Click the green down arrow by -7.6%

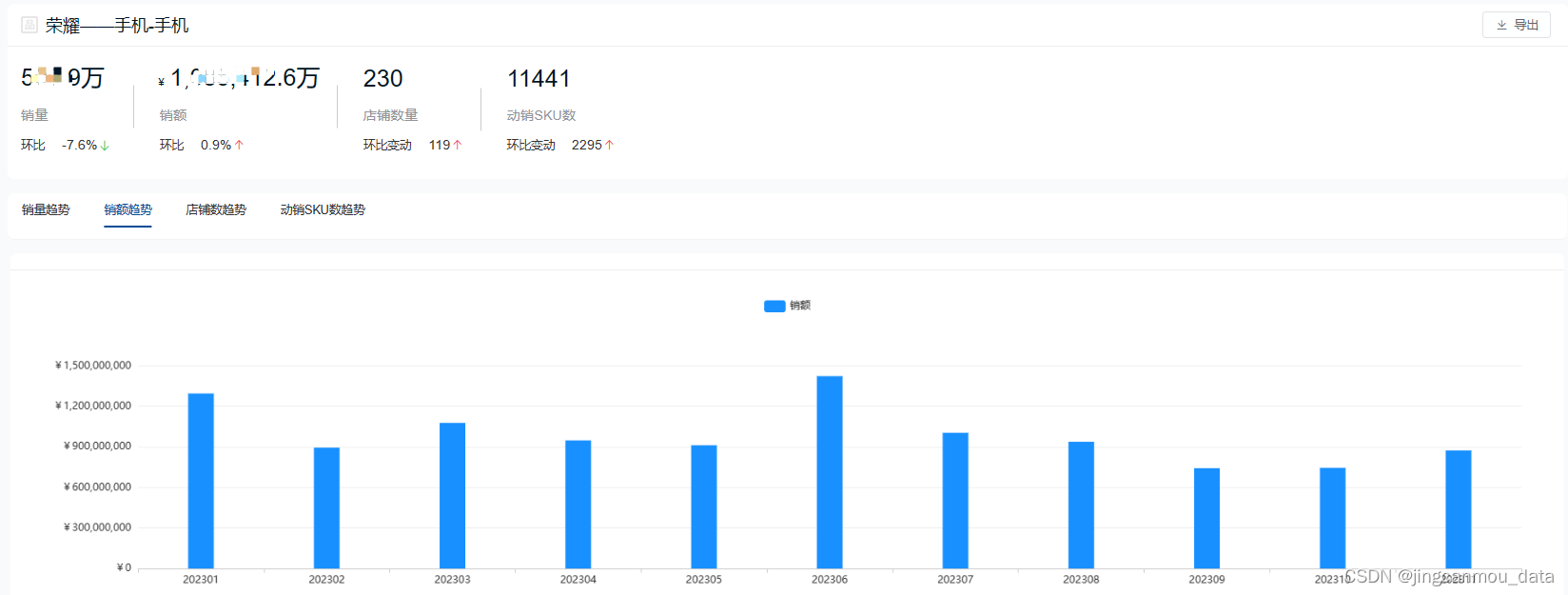105,146
